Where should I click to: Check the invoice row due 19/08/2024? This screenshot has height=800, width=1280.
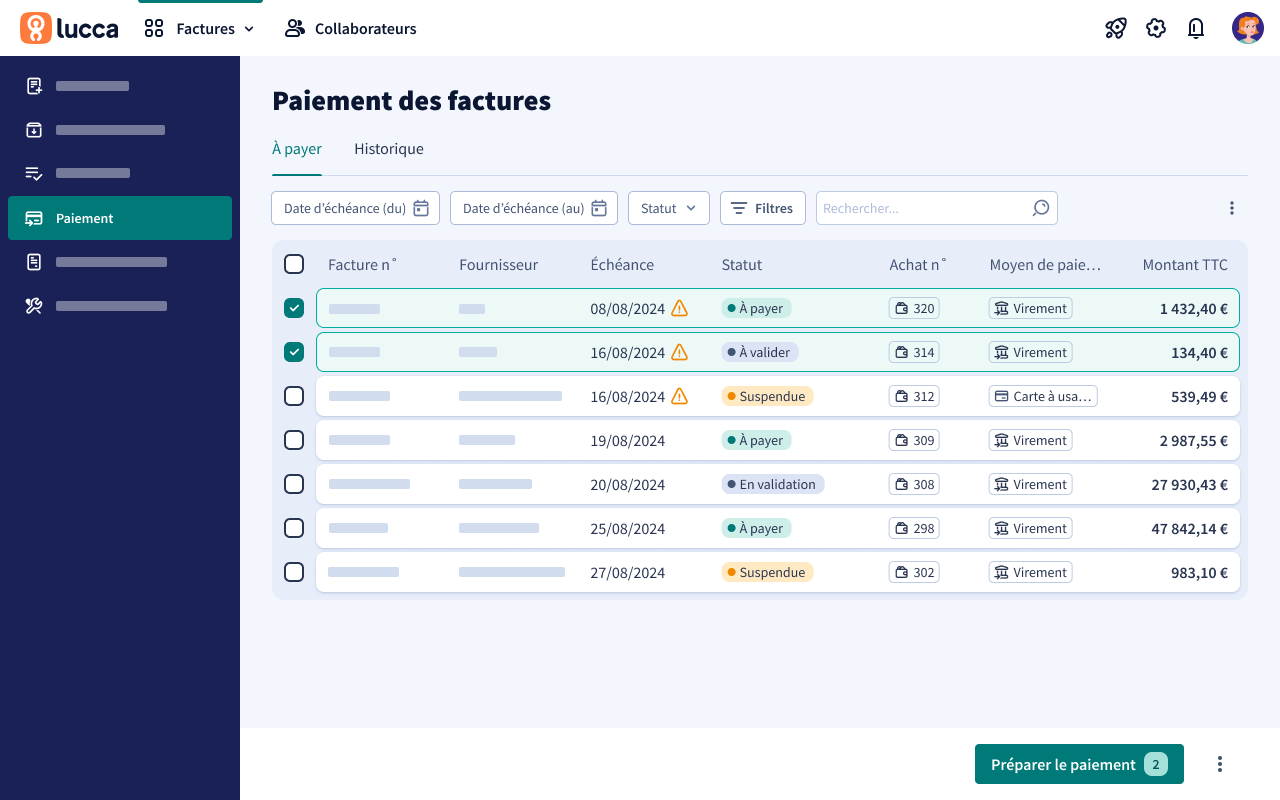coord(294,440)
